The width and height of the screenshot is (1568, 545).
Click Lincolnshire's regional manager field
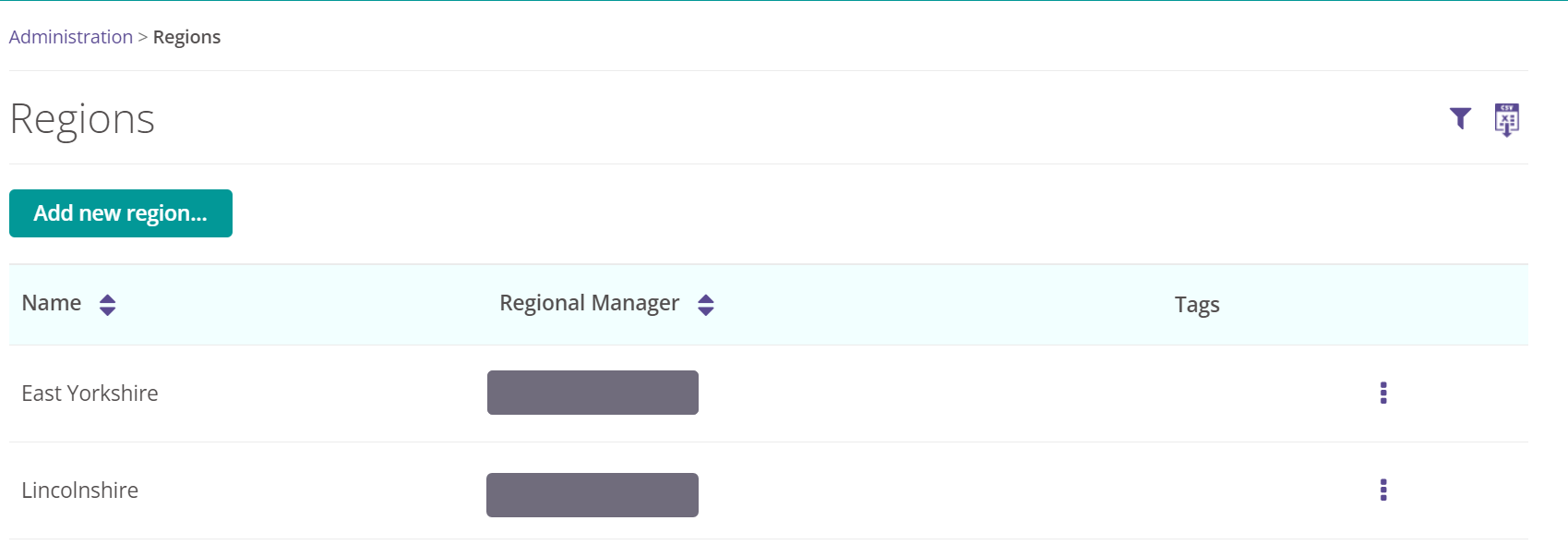(592, 495)
